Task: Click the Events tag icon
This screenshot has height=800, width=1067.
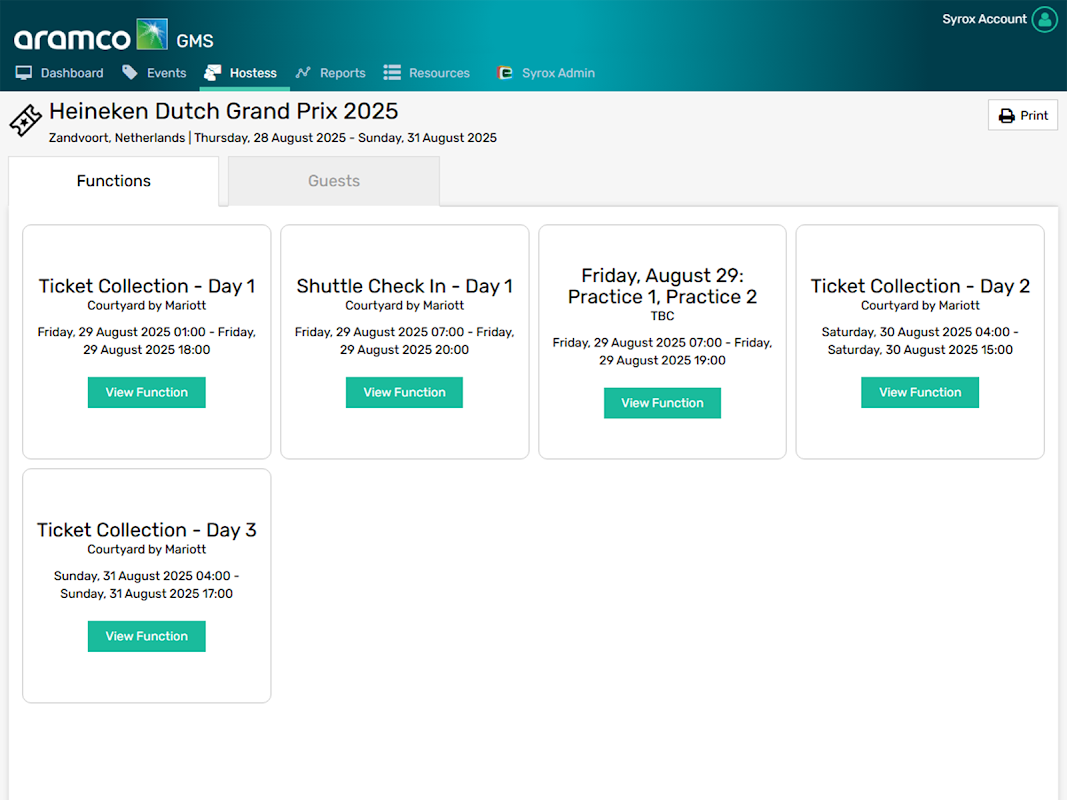Action: point(129,72)
